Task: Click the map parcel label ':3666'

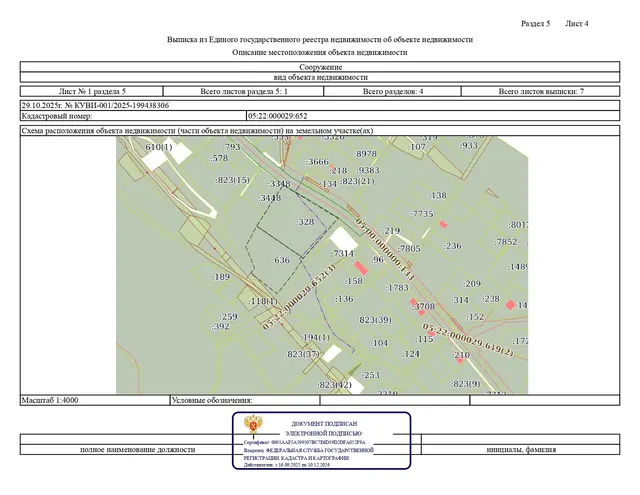Action: click(x=317, y=162)
